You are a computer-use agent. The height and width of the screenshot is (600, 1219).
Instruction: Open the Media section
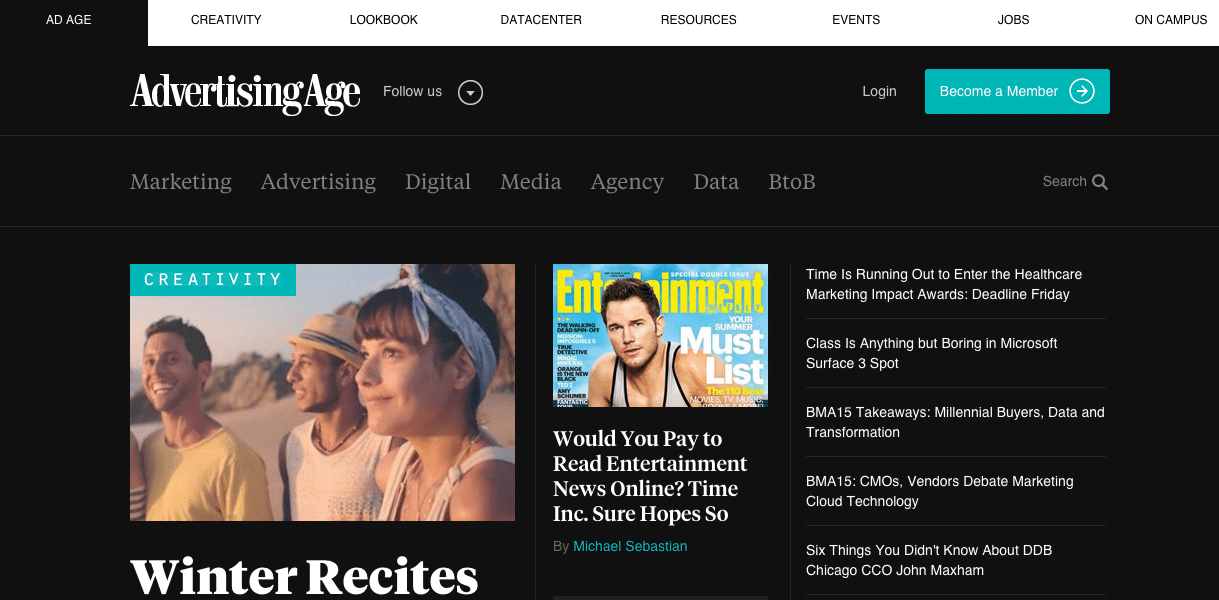tap(531, 182)
